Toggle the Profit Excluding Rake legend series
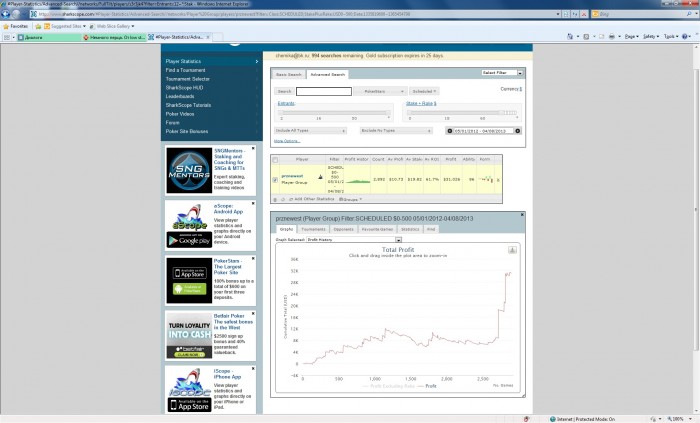 (389, 386)
